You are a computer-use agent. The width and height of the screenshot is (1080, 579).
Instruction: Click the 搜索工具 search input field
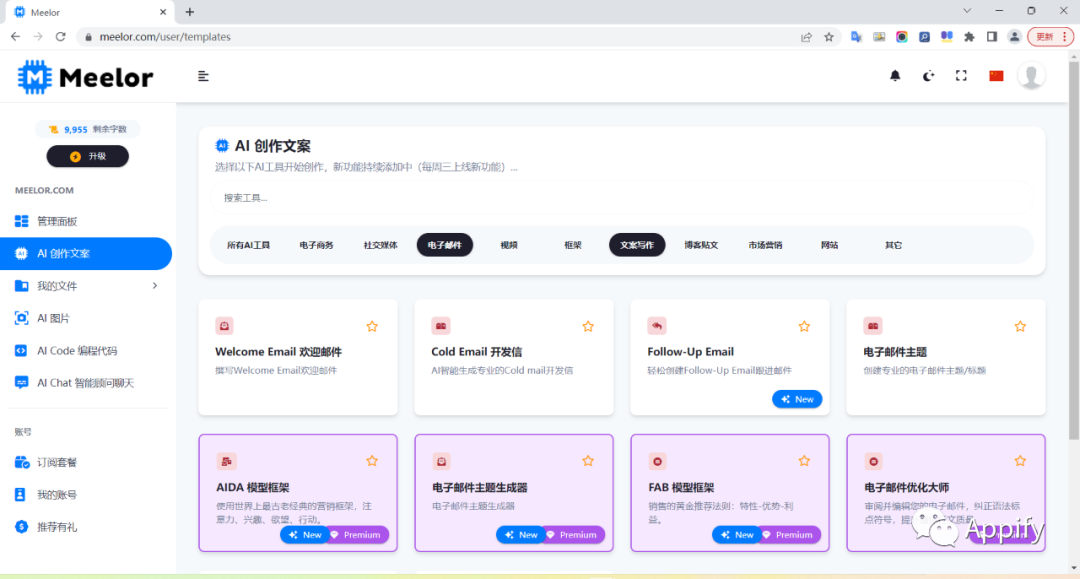coord(621,198)
